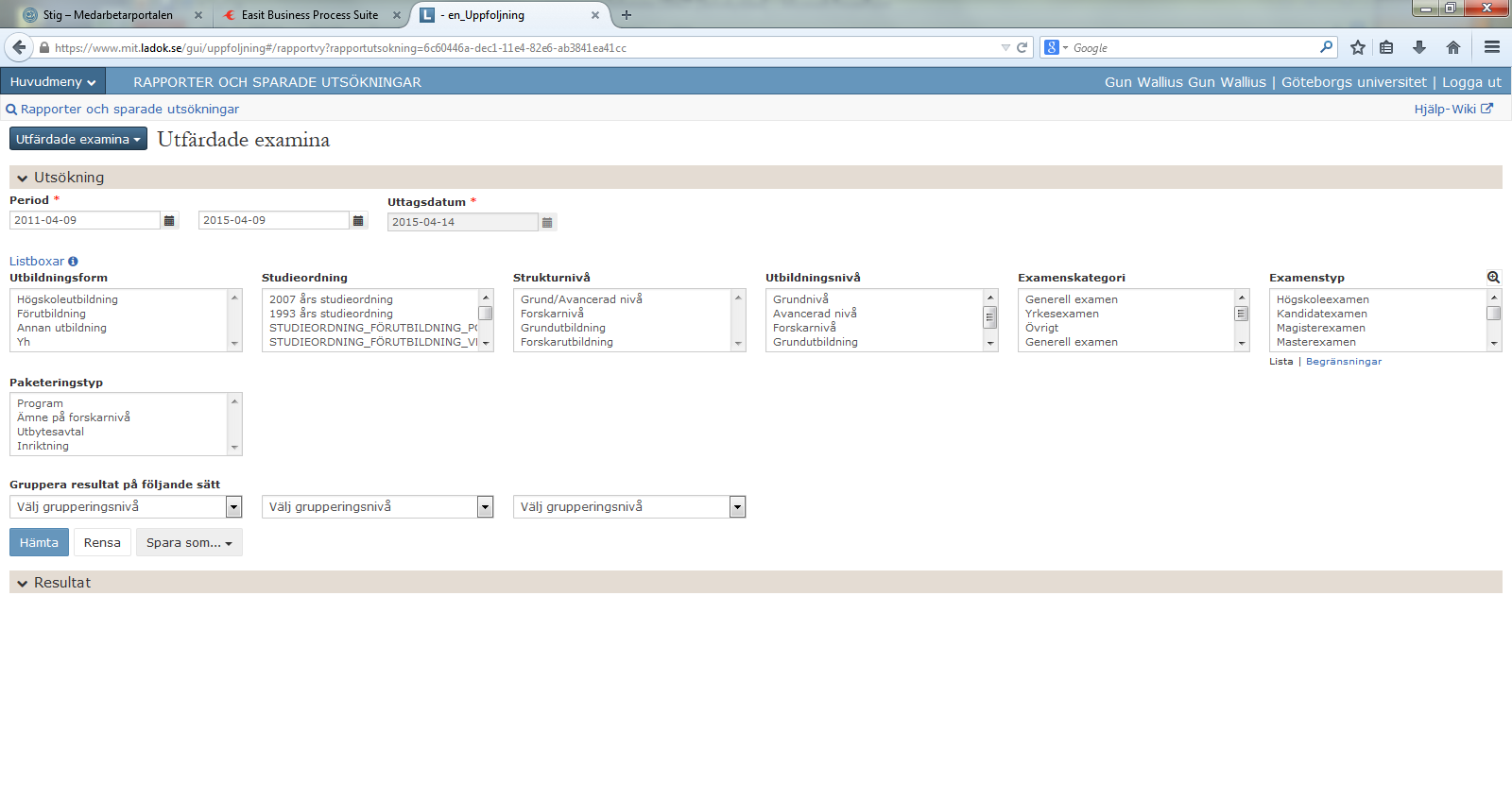The width and height of the screenshot is (1512, 800).
Task: Click the Listboxar info icon
Action: 73,262
